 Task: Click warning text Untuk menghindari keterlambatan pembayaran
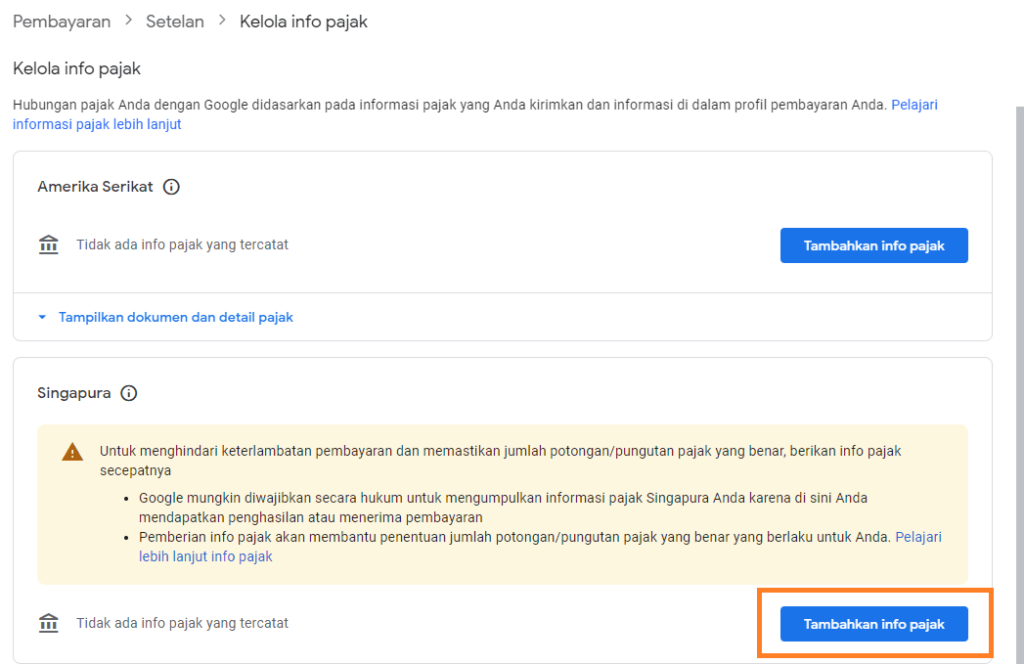point(500,461)
